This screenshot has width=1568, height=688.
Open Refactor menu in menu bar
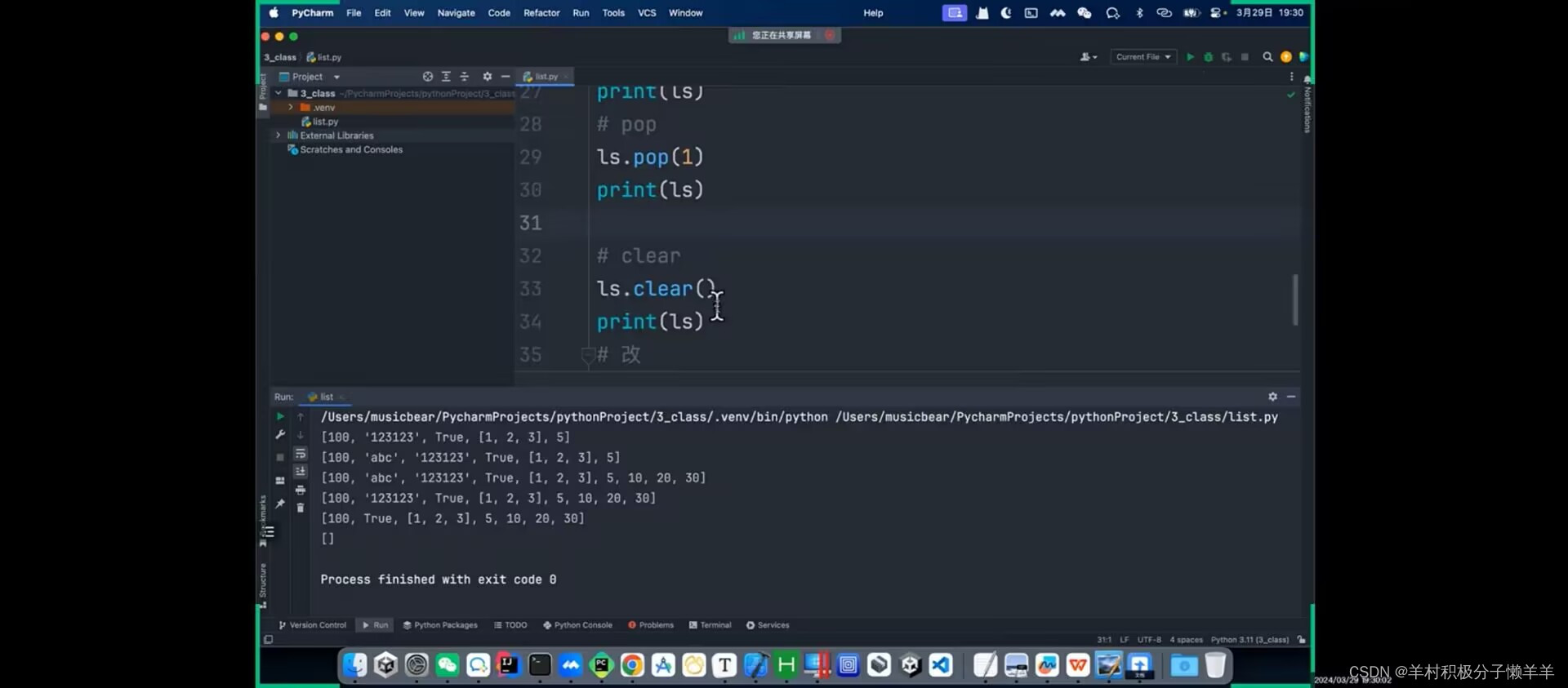[541, 13]
